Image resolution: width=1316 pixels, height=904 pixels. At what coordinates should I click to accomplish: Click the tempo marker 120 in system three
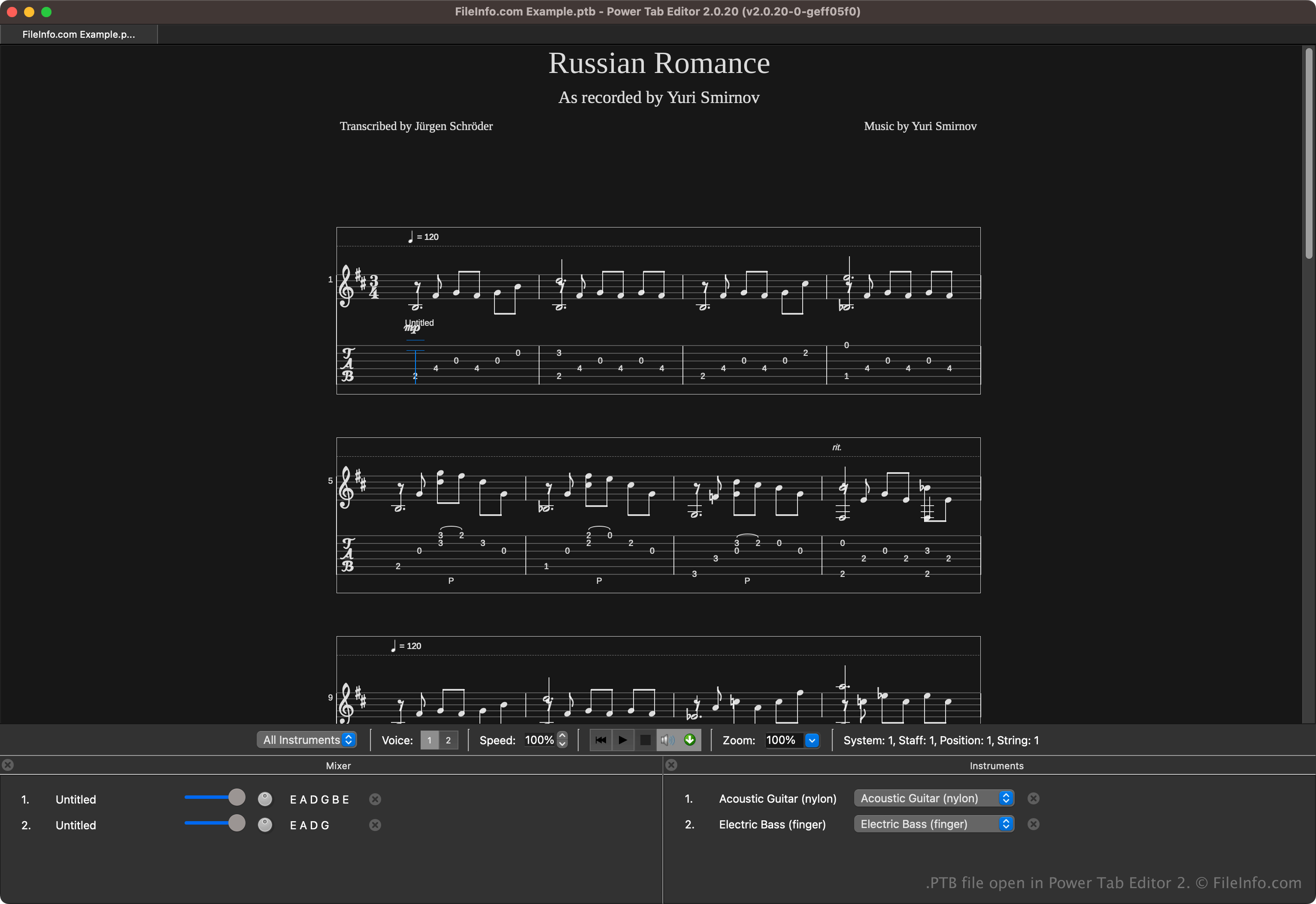(406, 646)
